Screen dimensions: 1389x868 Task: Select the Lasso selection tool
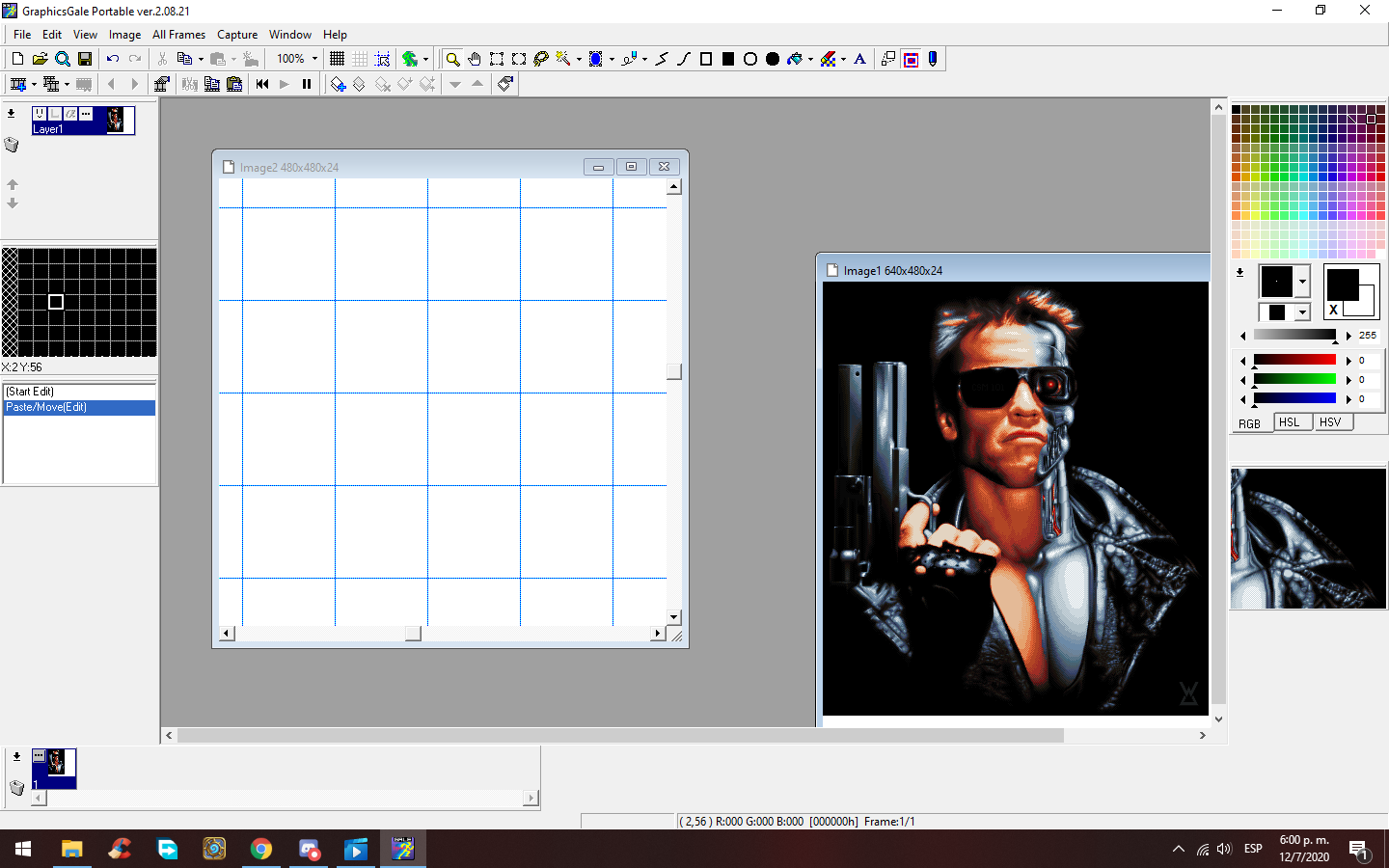[541, 59]
